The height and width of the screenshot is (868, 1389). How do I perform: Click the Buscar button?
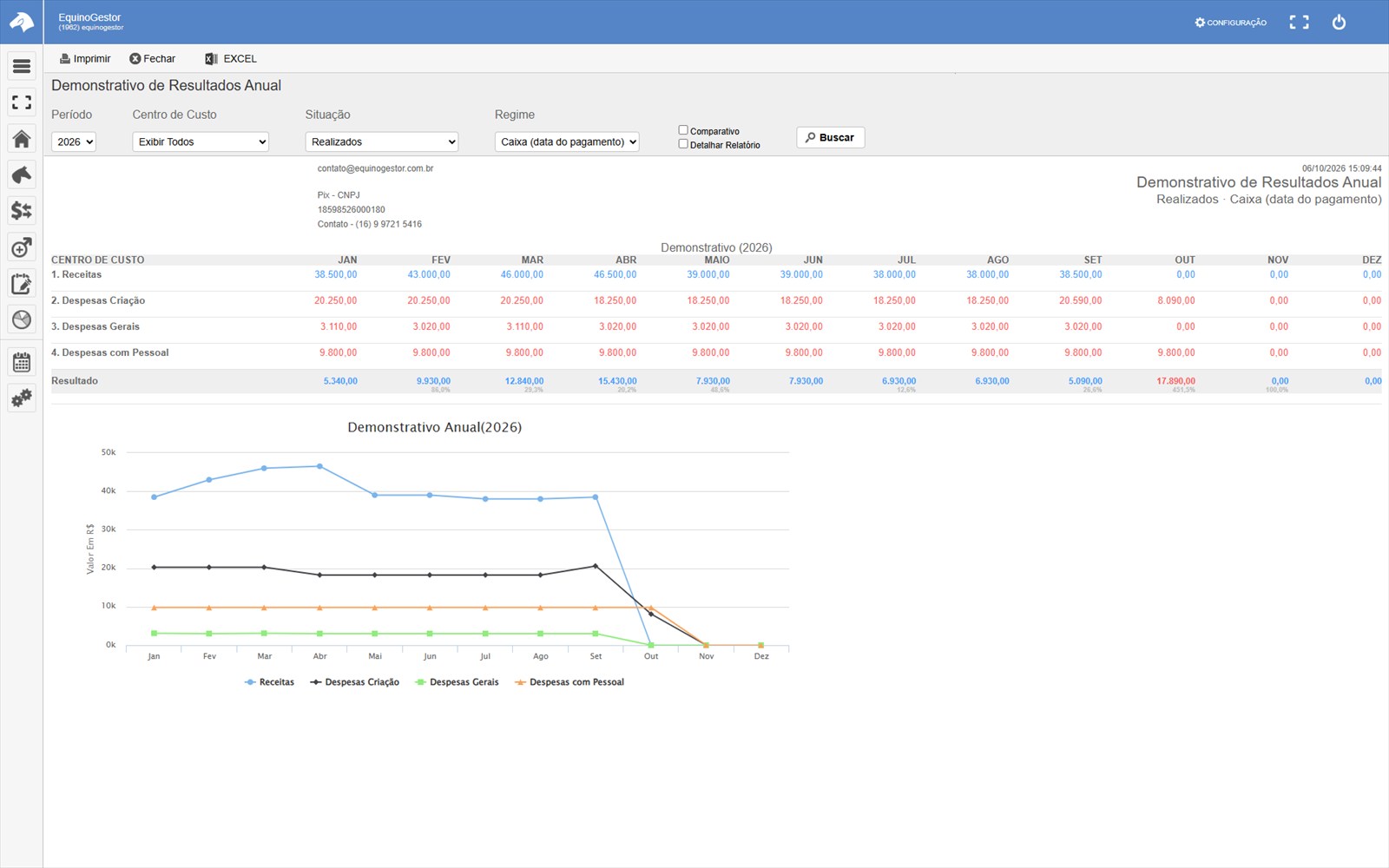[x=830, y=137]
